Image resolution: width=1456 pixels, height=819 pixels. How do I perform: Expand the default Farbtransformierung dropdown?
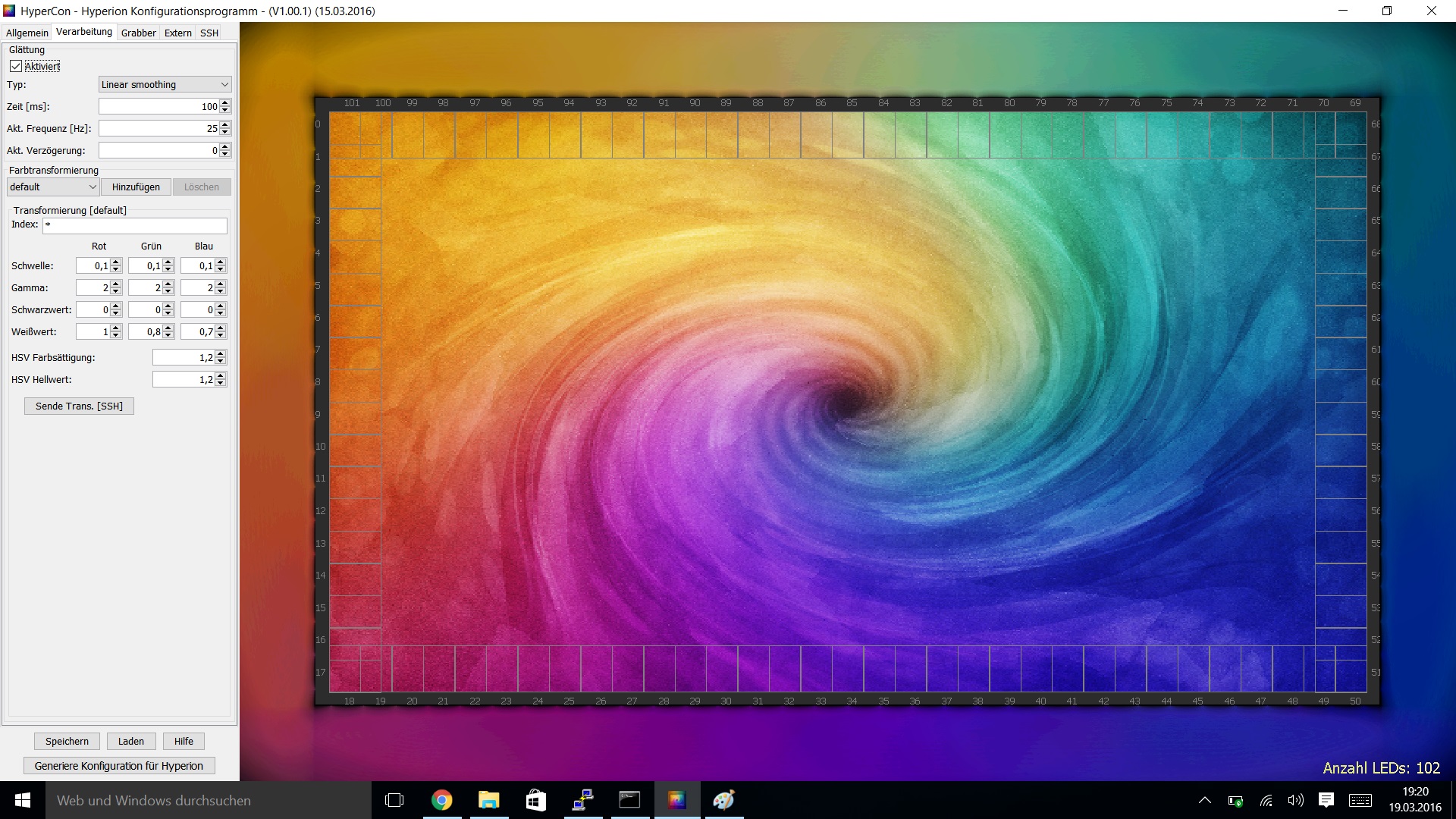[x=52, y=187]
